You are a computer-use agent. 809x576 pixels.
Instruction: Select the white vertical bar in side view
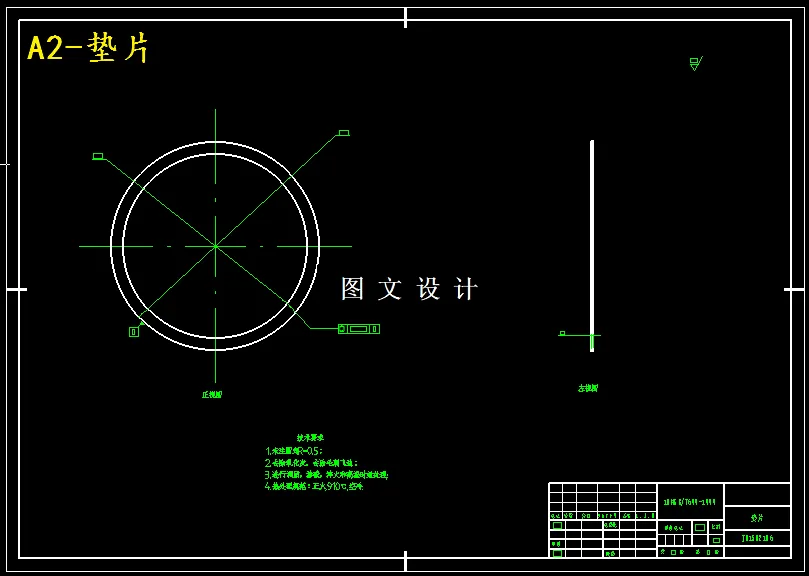pos(592,246)
